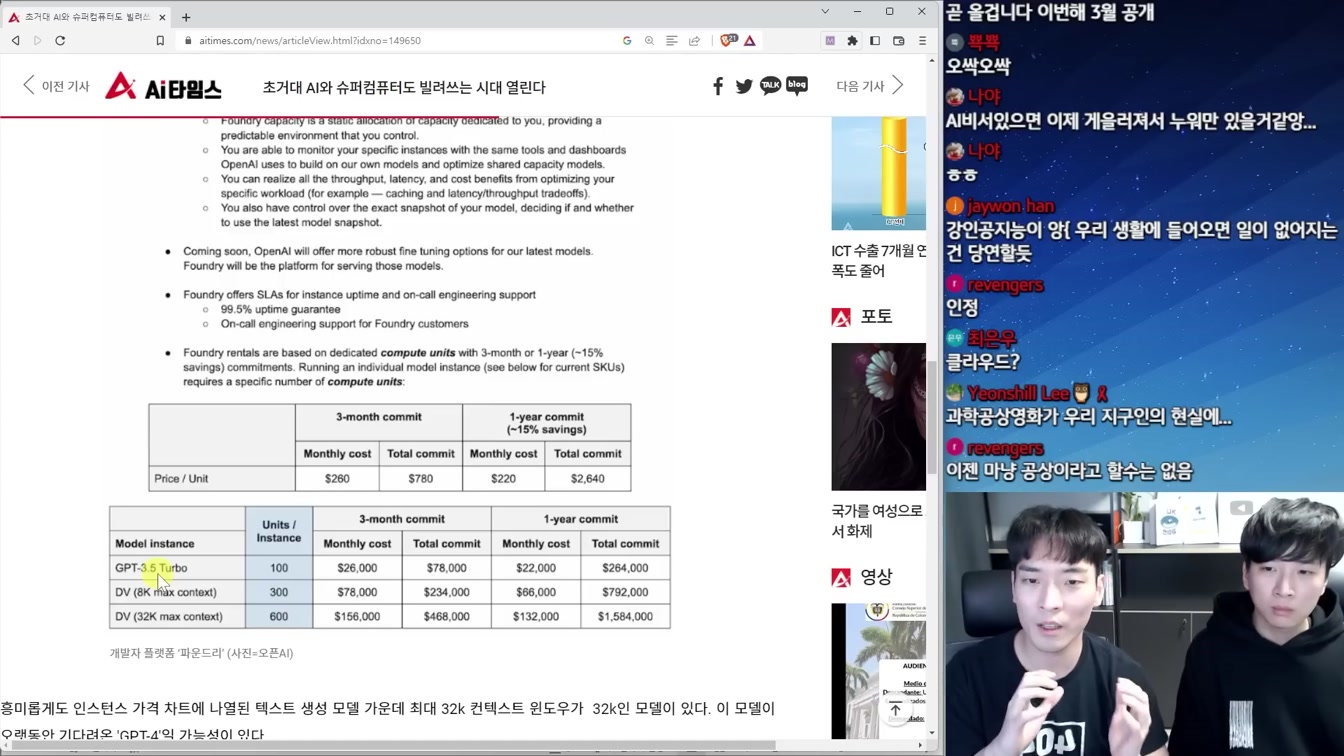The image size is (1344, 756).
Task: Click the camera icon on the webcam overlay
Action: click(x=1241, y=508)
